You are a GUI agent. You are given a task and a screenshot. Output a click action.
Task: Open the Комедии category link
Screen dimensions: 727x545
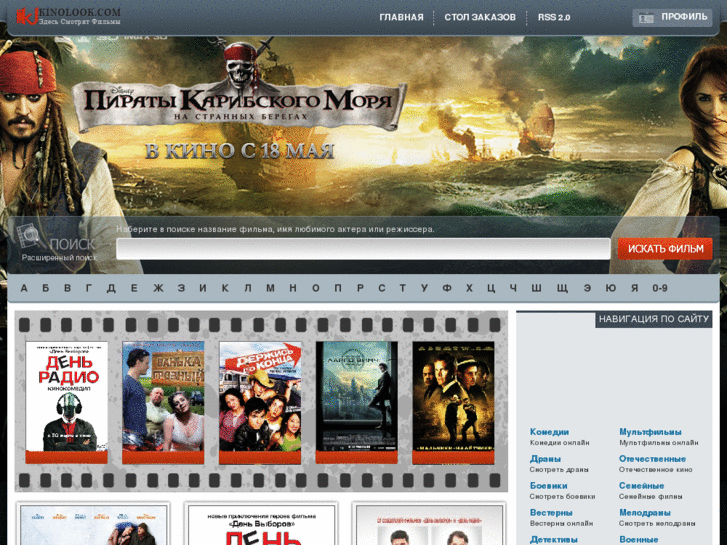pyautogui.click(x=549, y=432)
